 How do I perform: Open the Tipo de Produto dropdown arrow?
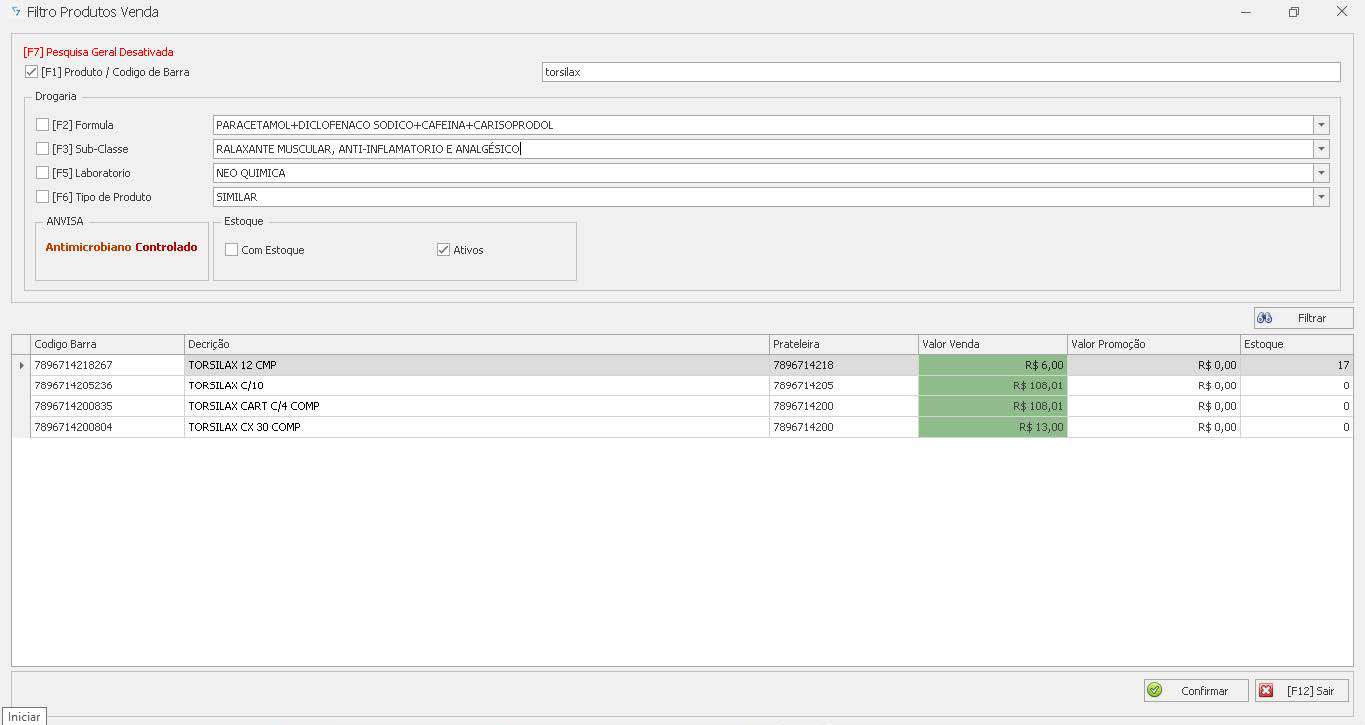(1322, 197)
